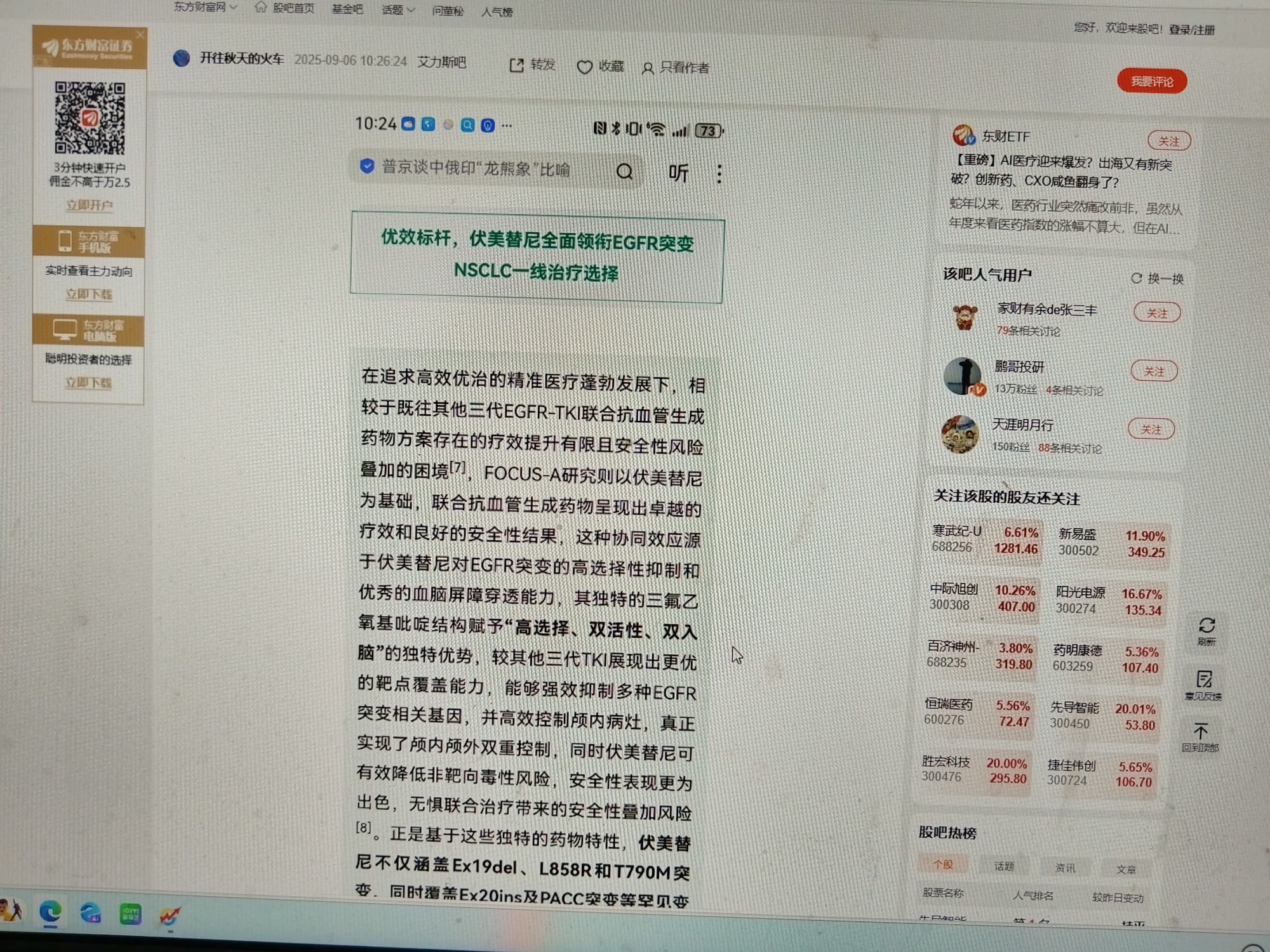Click the 听 listen icon in the article image
Viewport: 1270px width, 952px height.
678,173
